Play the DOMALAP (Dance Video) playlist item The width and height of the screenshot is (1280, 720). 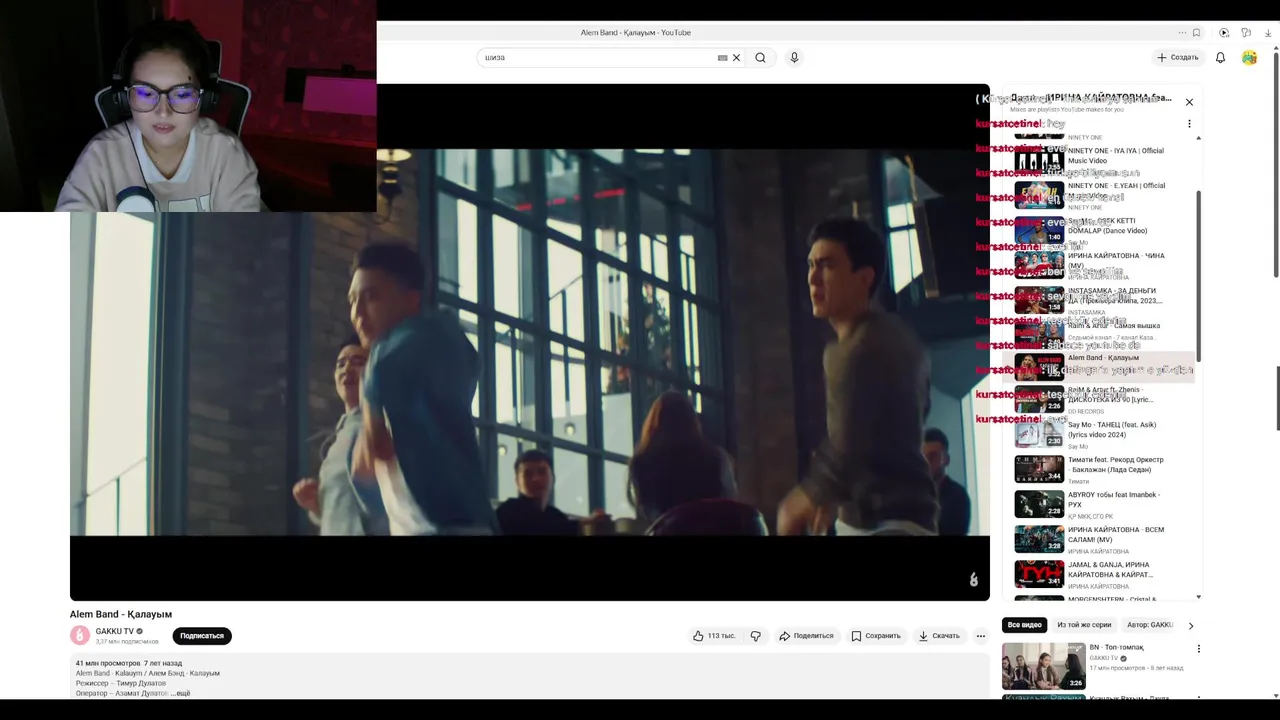coord(1099,229)
